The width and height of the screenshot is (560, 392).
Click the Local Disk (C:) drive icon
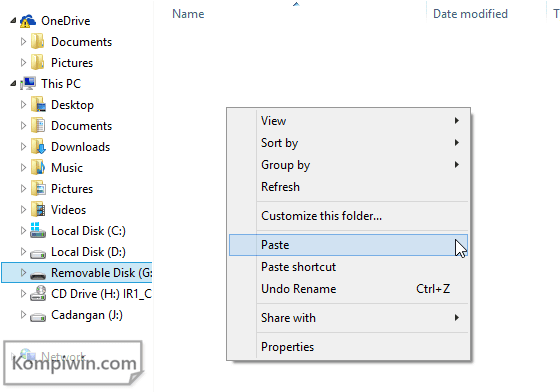[38, 230]
